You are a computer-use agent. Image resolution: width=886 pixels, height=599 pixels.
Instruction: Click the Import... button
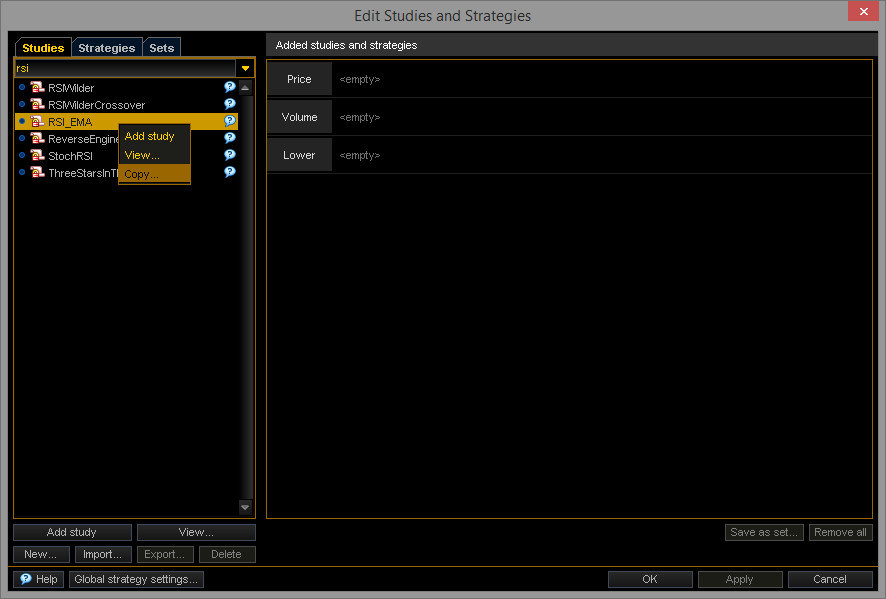(x=103, y=554)
